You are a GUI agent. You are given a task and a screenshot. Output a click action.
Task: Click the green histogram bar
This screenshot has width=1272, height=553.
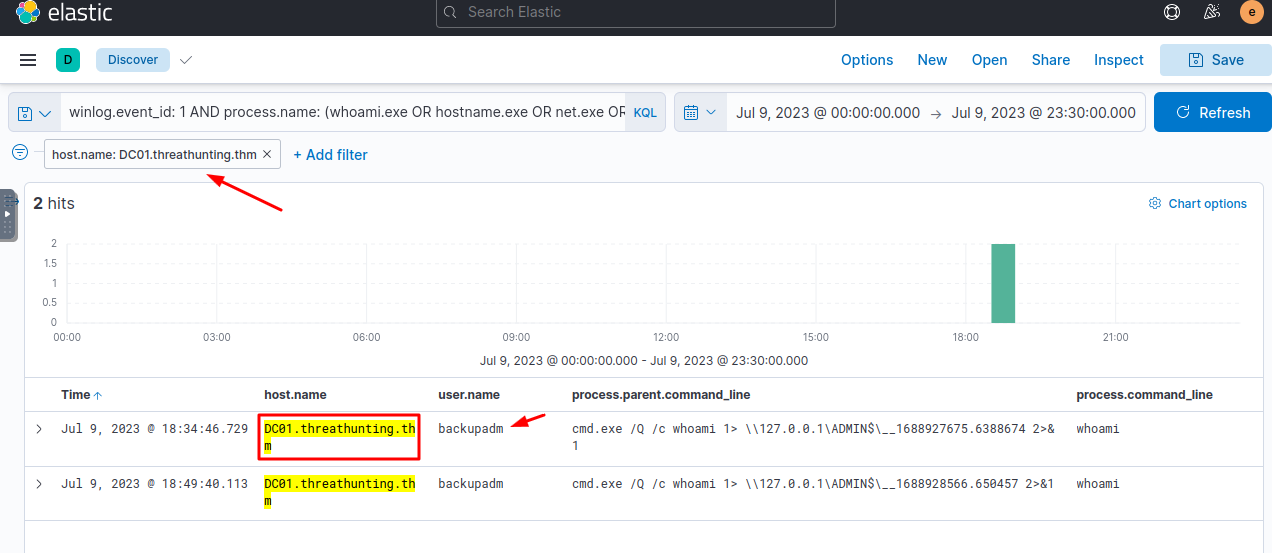(1002, 283)
